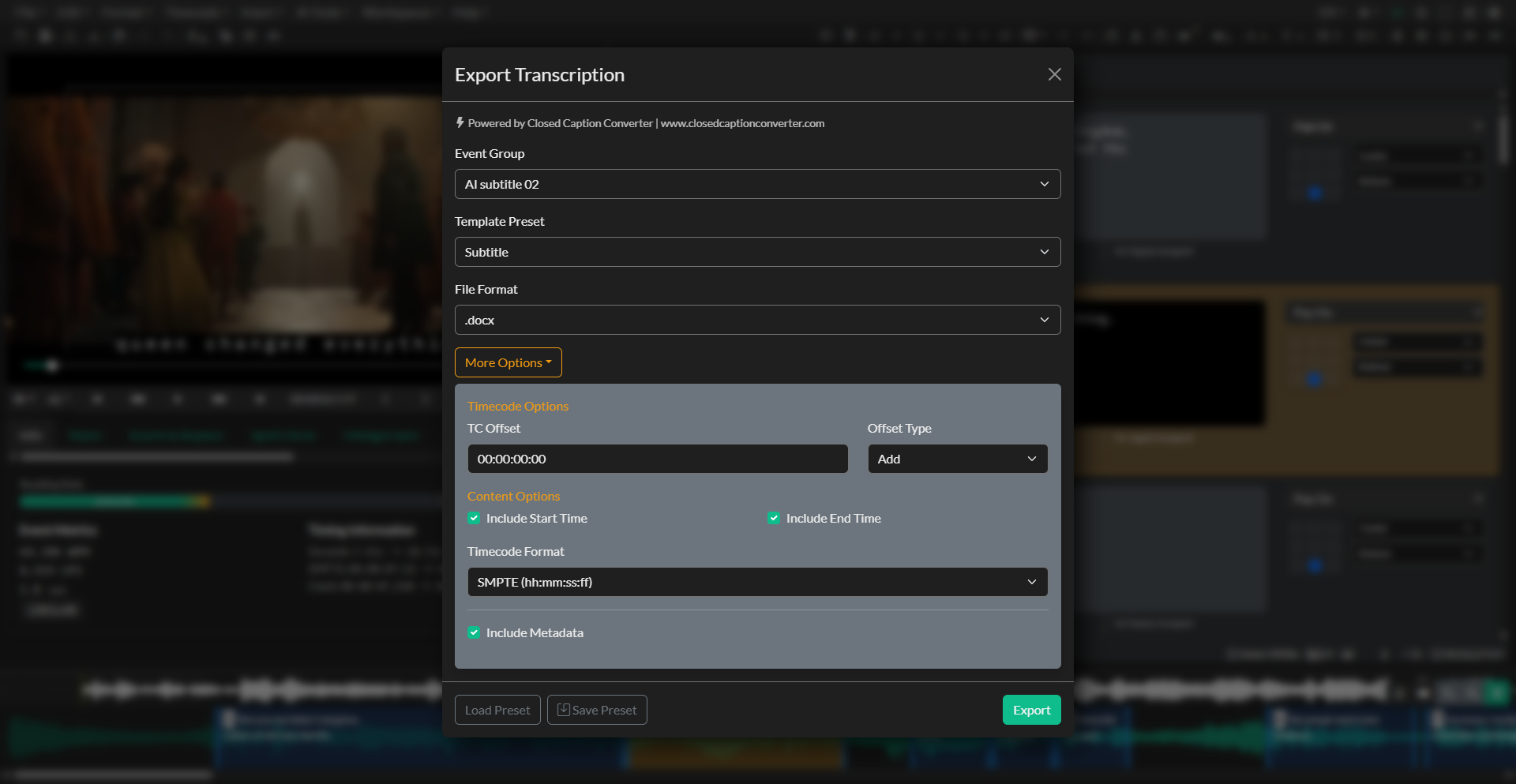Click the chevron on the Event Group selector
1516x784 pixels.
point(1044,184)
